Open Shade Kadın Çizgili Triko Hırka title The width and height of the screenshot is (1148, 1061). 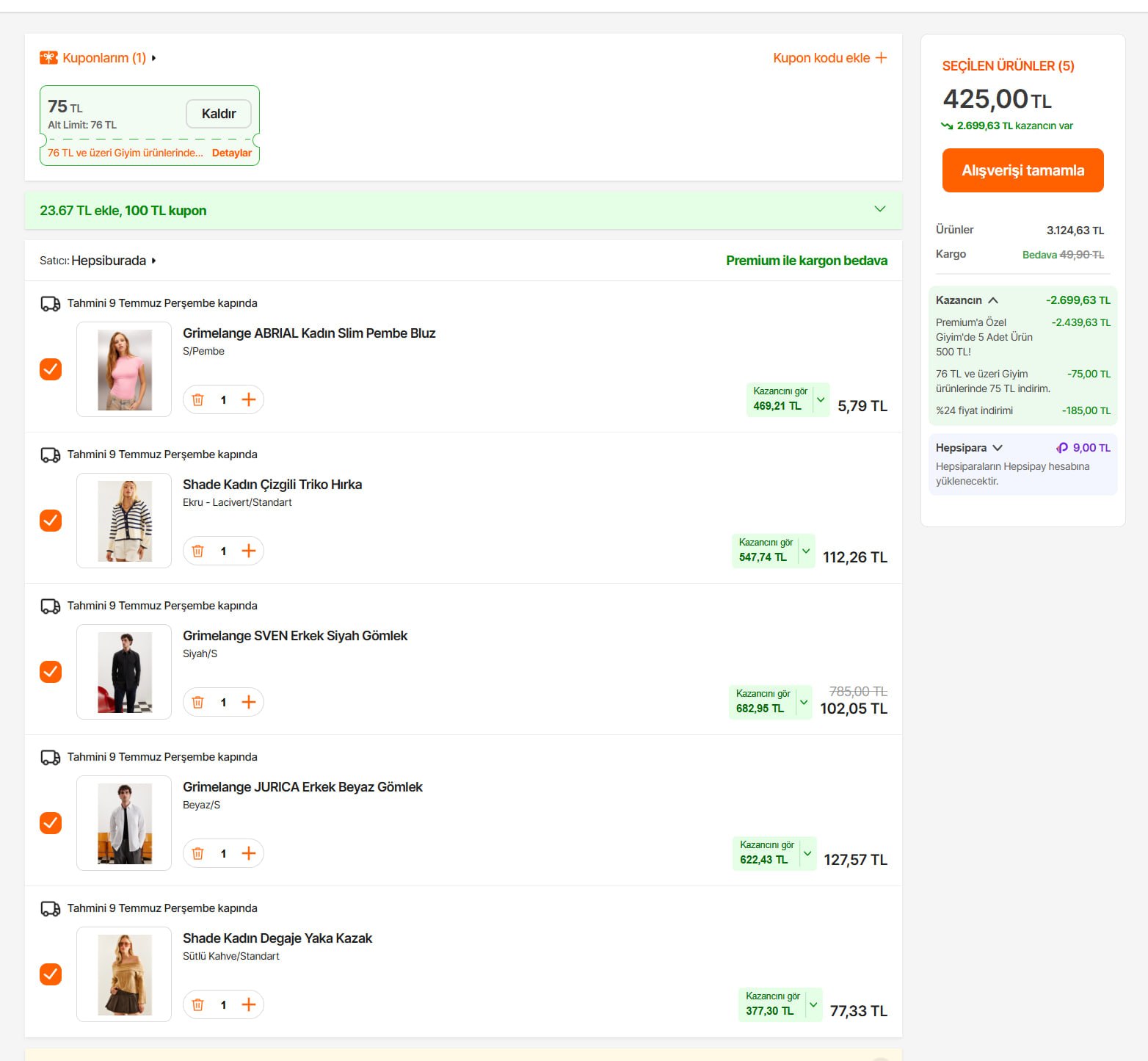pos(272,485)
